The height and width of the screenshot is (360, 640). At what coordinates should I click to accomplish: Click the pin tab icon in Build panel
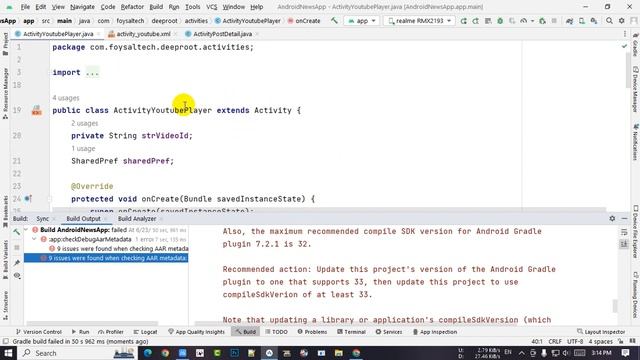(17, 262)
